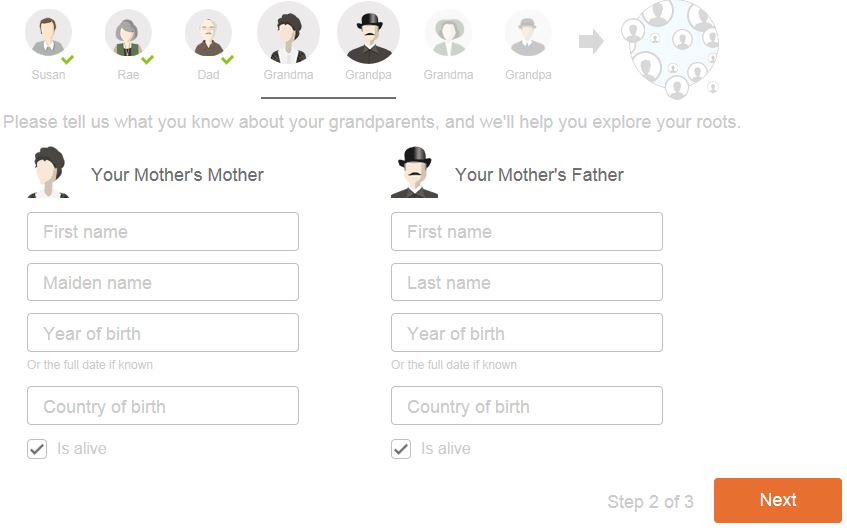Uncheck Is alive for Mother's Mother
Viewport: 847px width, 532px height.
coord(37,449)
